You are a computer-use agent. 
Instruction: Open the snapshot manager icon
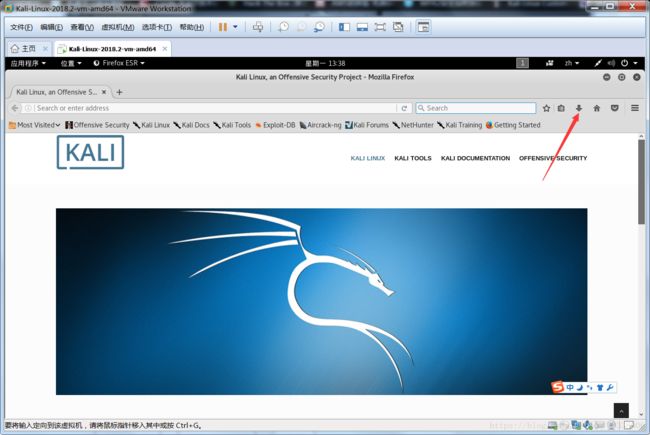coord(319,27)
